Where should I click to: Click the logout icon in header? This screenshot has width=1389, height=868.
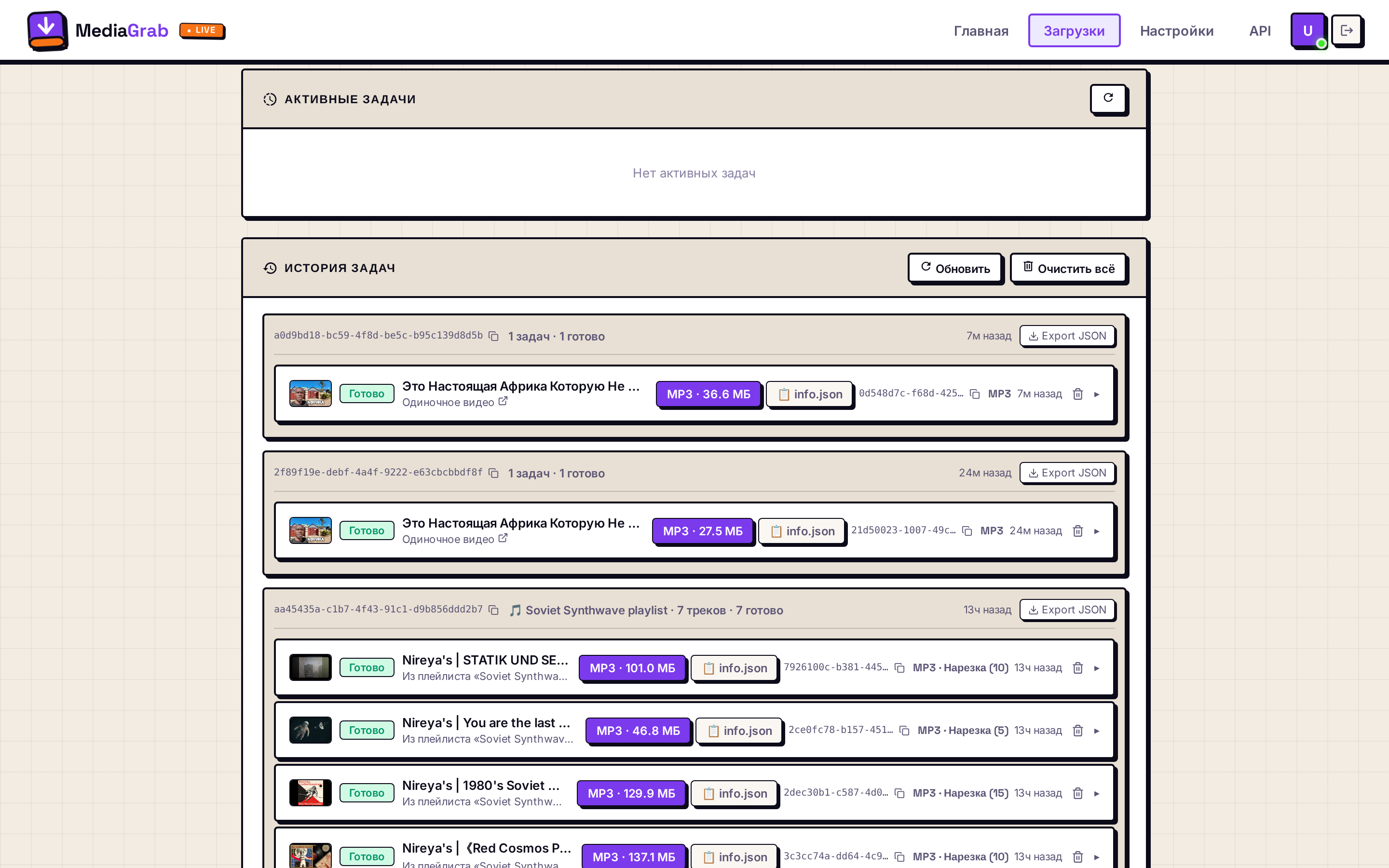click(1347, 30)
